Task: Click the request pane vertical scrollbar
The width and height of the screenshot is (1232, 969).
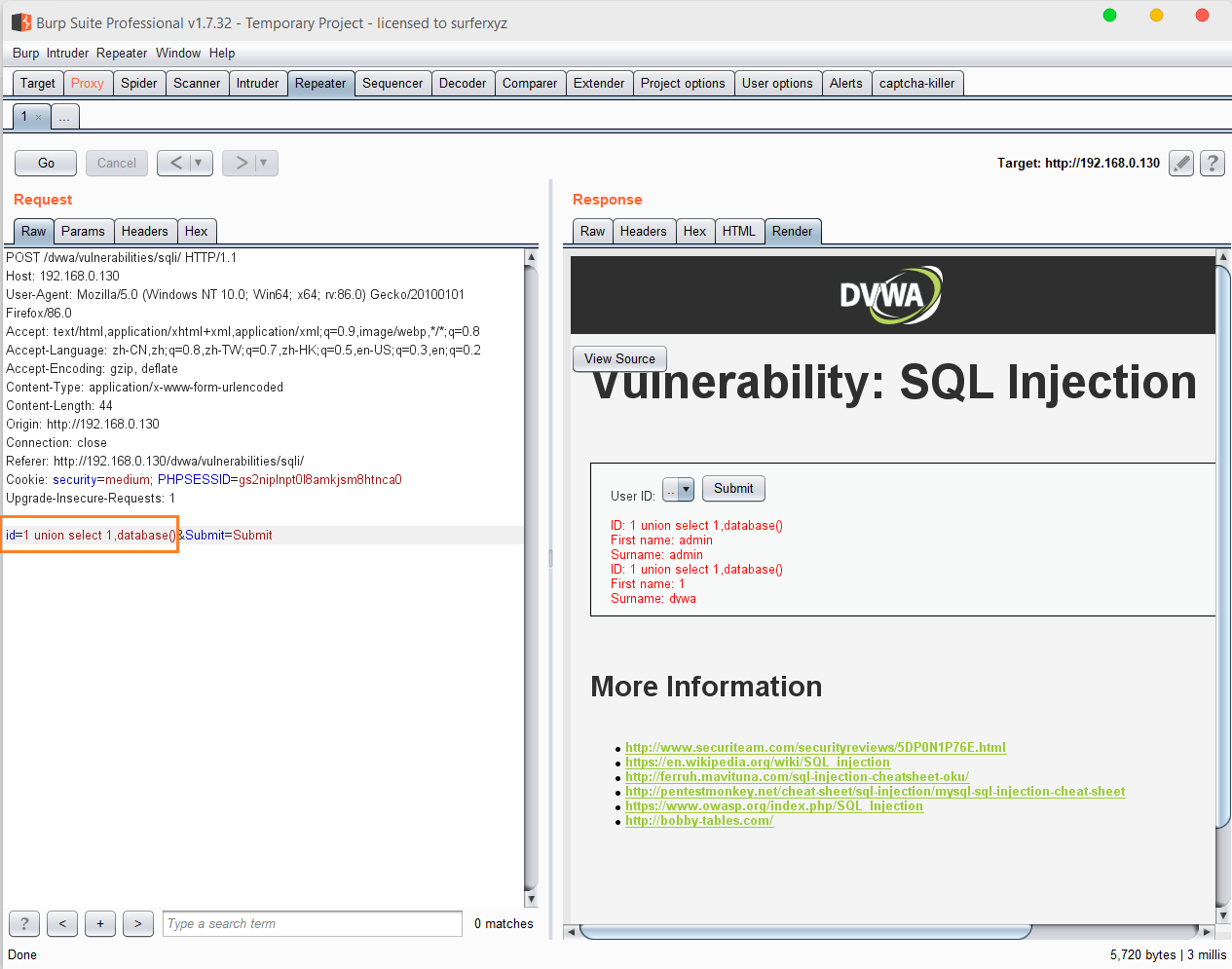Action: tap(531, 578)
